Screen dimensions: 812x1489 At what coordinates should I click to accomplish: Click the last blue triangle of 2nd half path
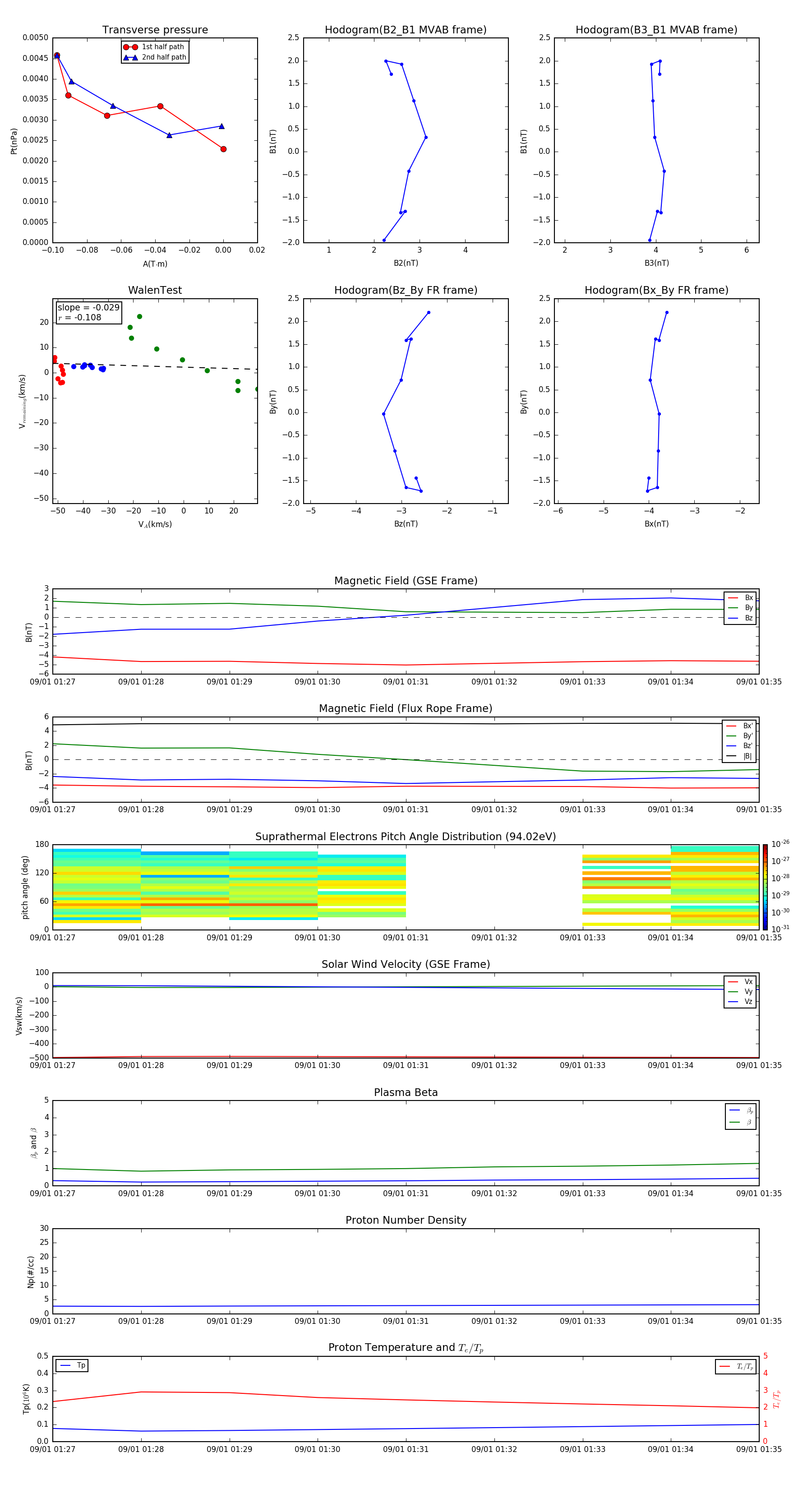pyautogui.click(x=221, y=126)
